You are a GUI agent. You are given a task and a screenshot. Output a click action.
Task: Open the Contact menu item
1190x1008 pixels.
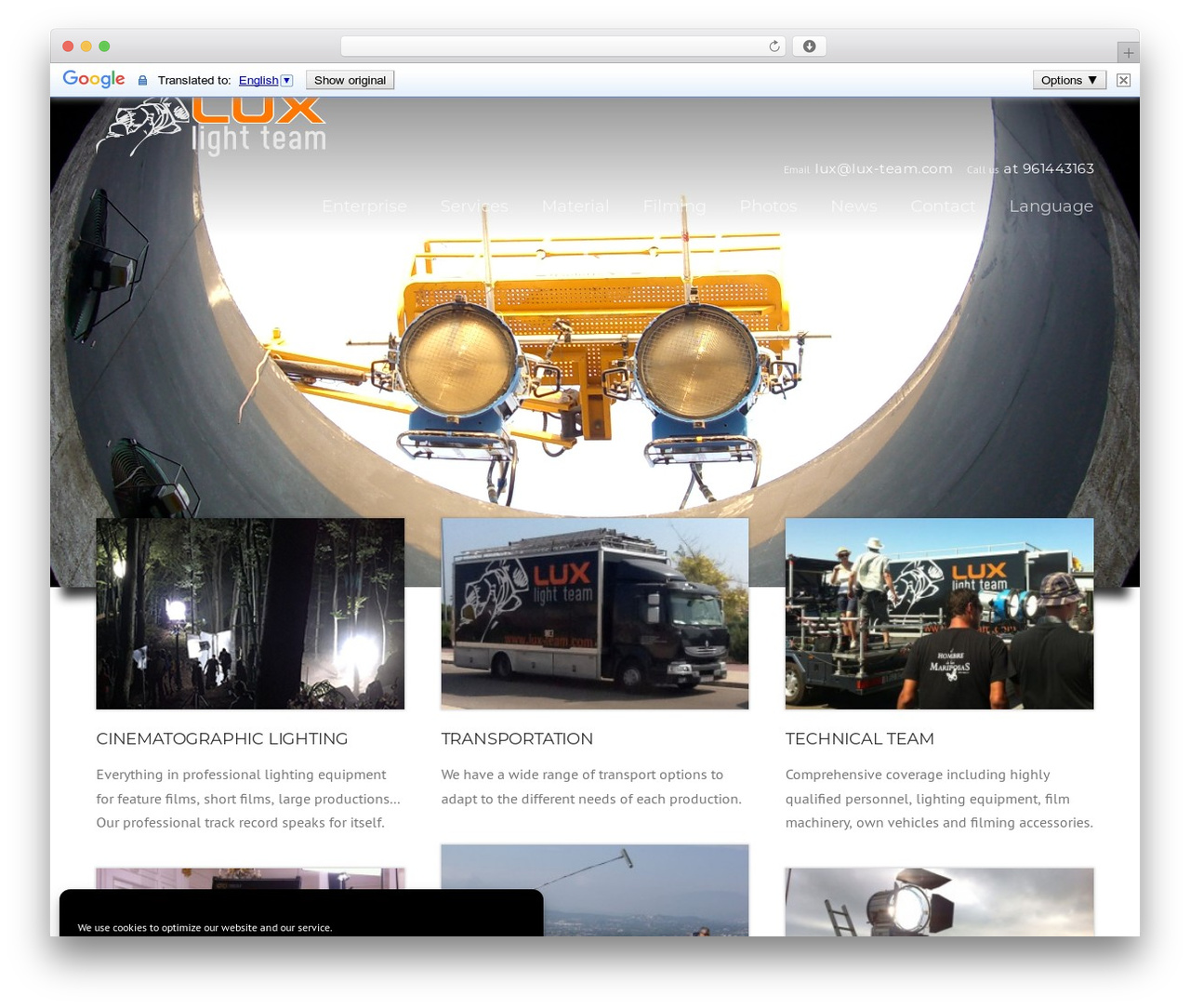943,206
